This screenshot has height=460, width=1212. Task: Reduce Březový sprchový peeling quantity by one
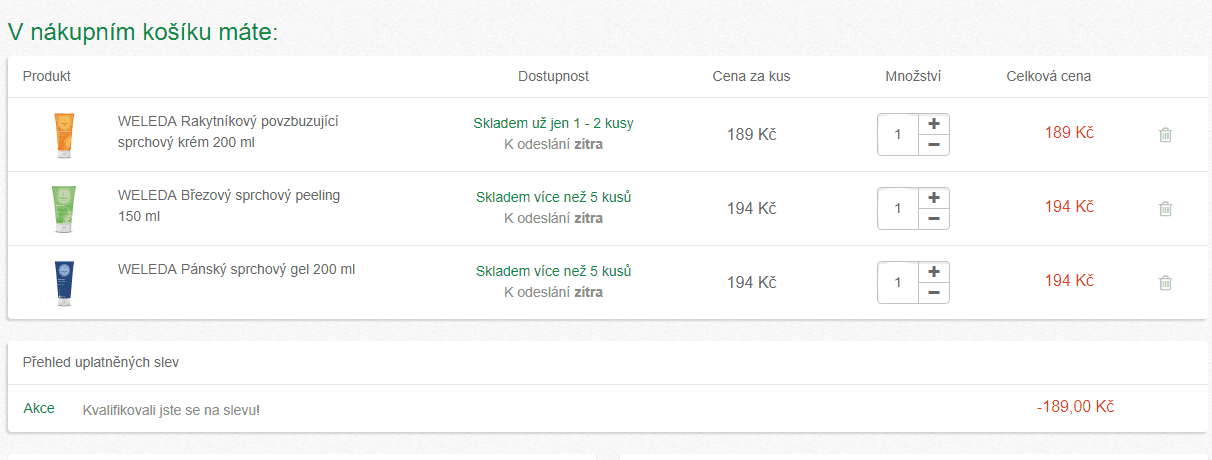(934, 219)
